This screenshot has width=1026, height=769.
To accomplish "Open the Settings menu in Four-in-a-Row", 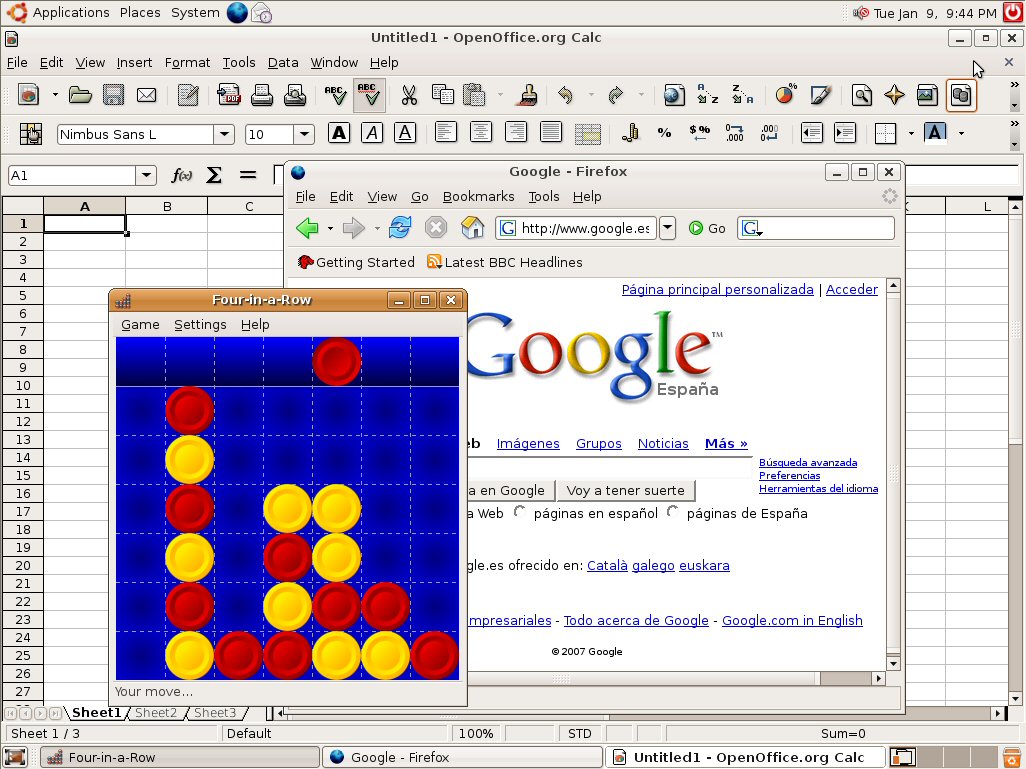I will tap(200, 325).
